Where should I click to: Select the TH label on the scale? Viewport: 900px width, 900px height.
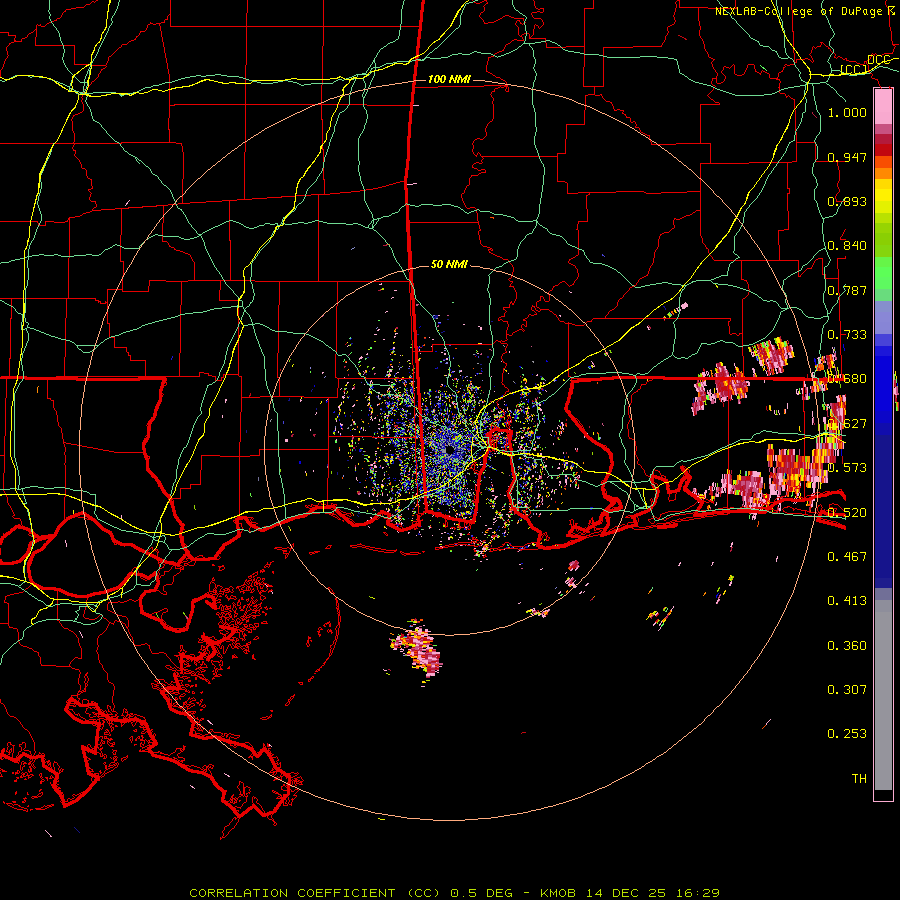859,779
